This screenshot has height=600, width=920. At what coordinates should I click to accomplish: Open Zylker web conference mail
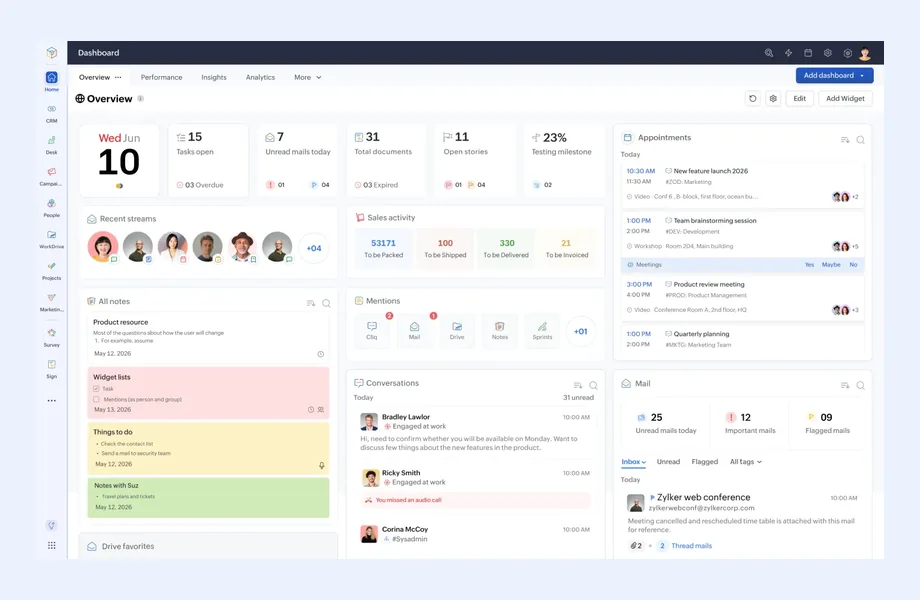click(742, 521)
